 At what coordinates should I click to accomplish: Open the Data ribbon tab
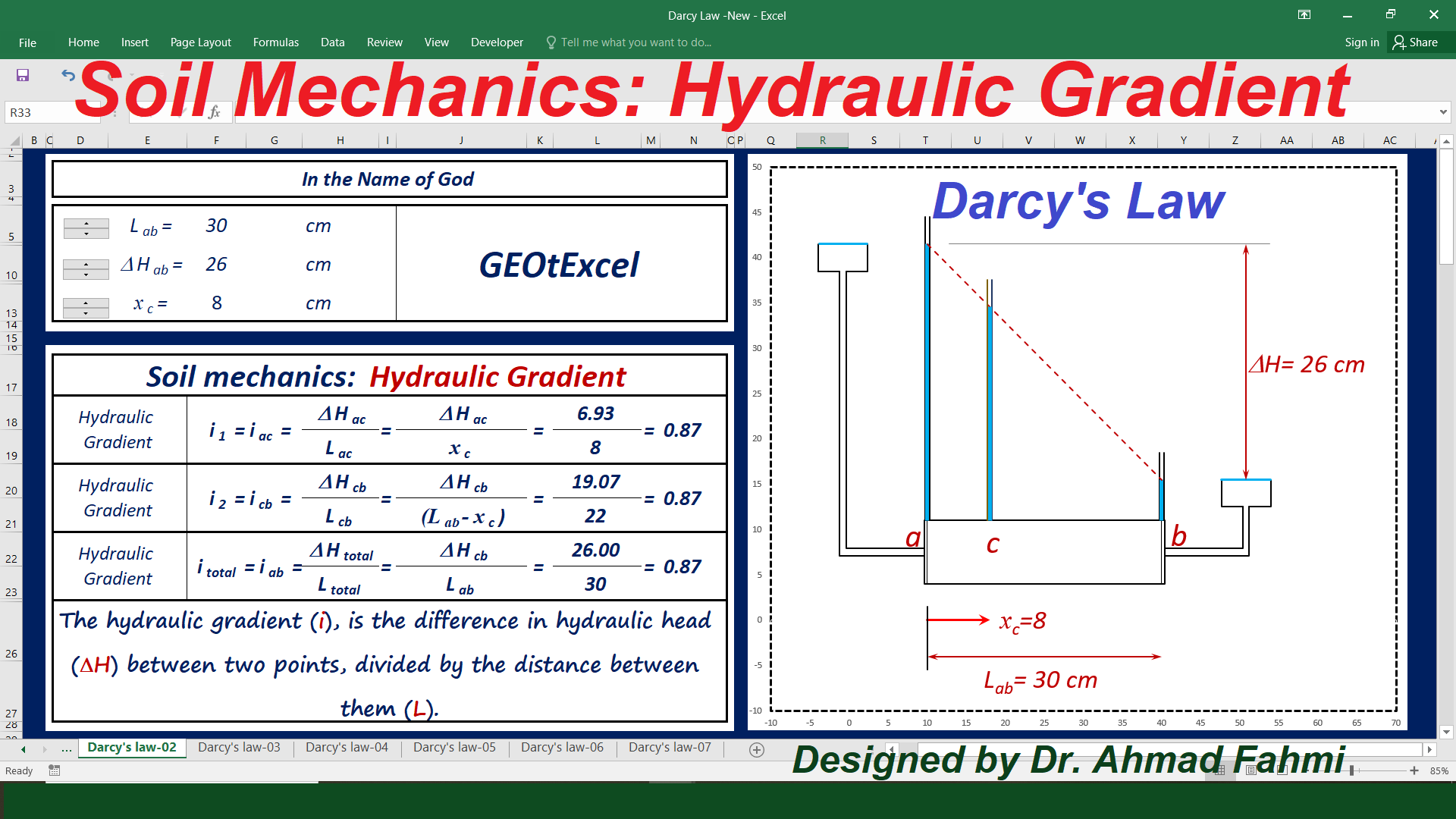click(333, 42)
